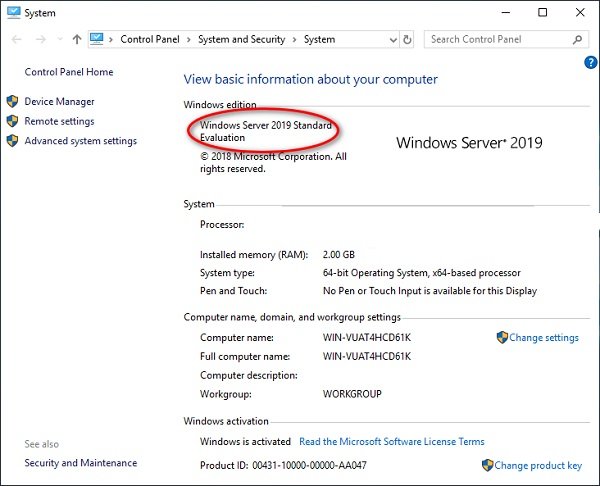Click the System window title icon
Image resolution: width=600 pixels, height=486 pixels.
(13, 13)
